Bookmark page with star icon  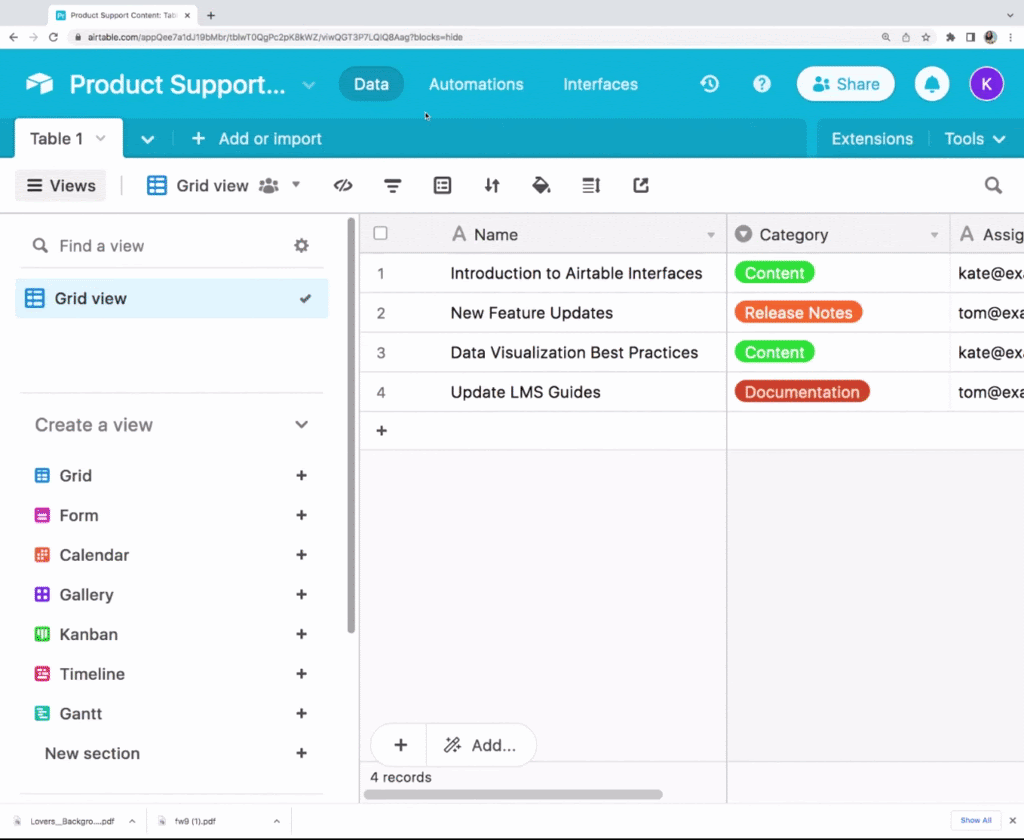click(x=925, y=37)
